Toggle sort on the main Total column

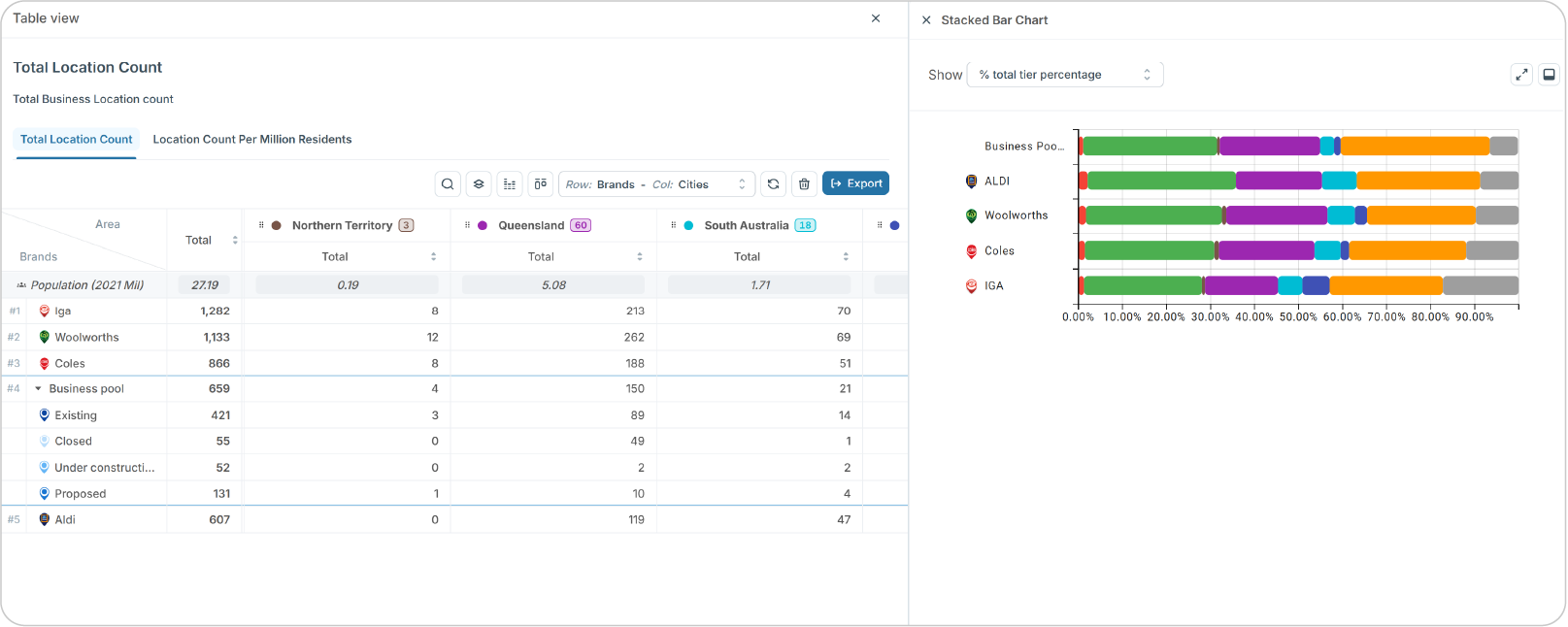[x=235, y=240]
